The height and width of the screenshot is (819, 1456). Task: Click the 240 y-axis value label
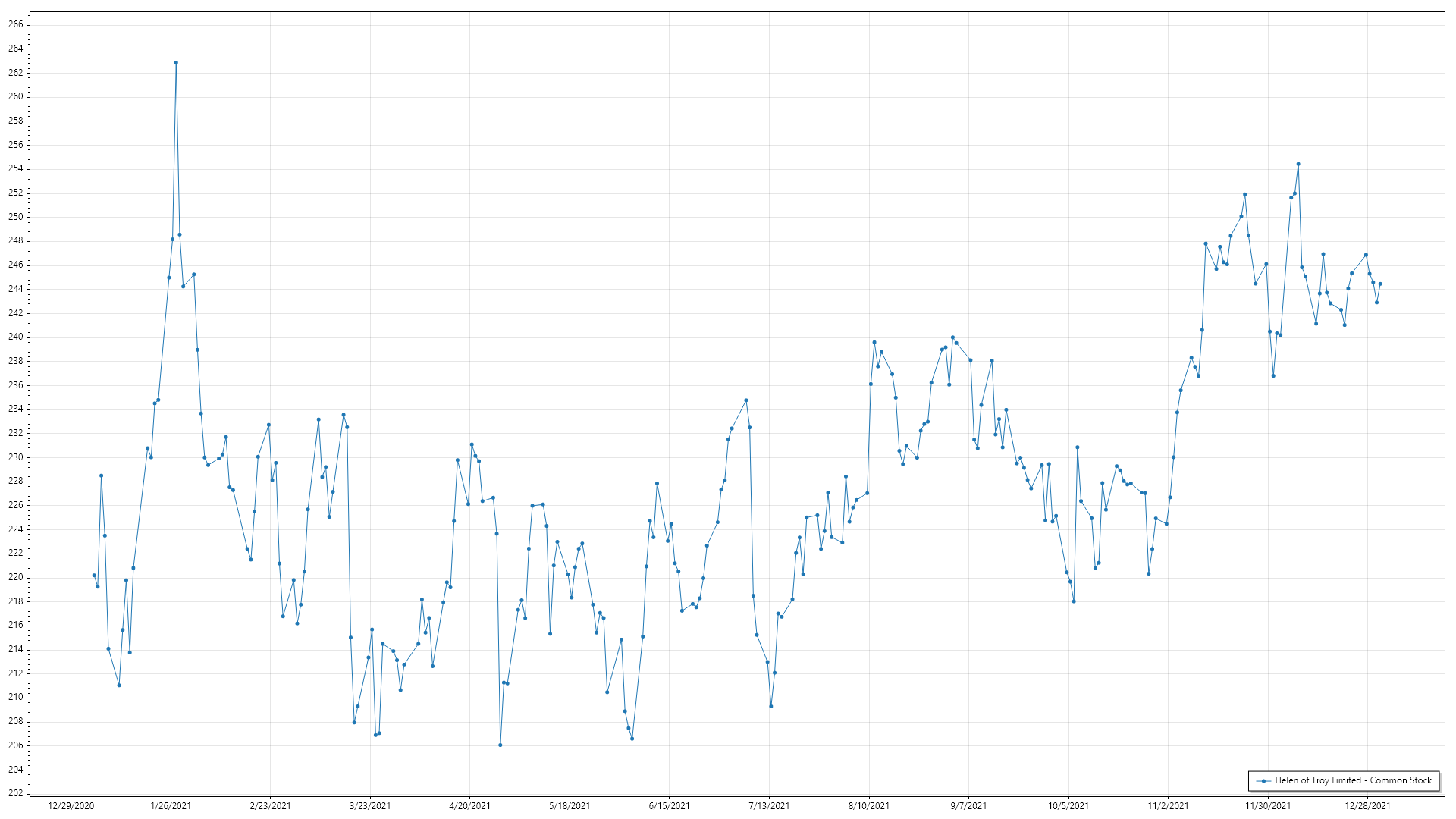coord(16,337)
